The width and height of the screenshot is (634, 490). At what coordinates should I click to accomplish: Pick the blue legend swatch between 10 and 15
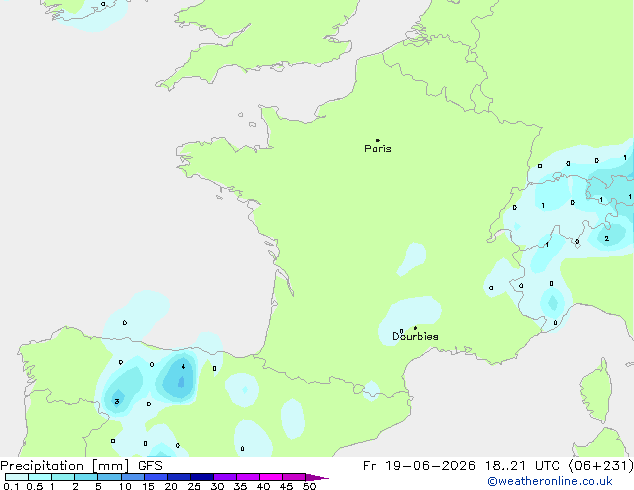132,477
